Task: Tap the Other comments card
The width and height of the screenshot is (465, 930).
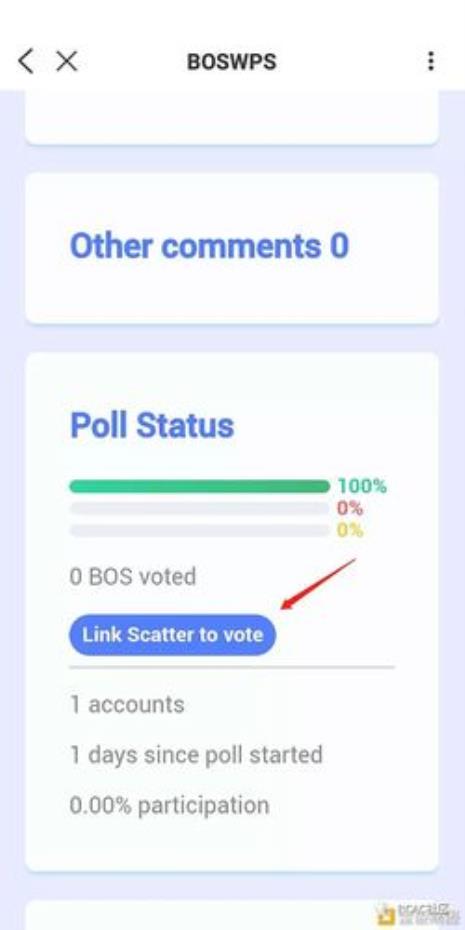Action: pos(232,249)
